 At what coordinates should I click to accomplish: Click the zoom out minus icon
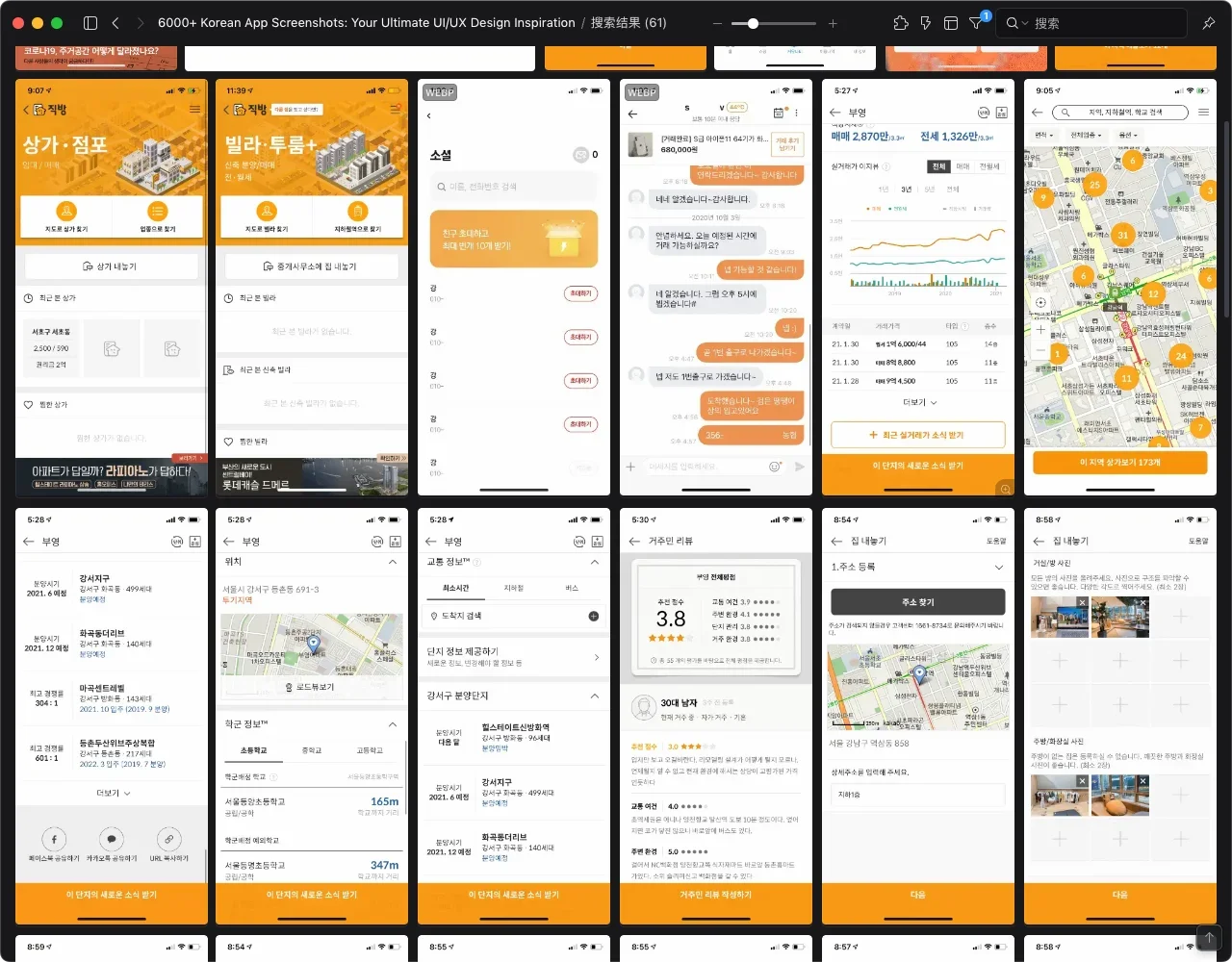click(718, 23)
